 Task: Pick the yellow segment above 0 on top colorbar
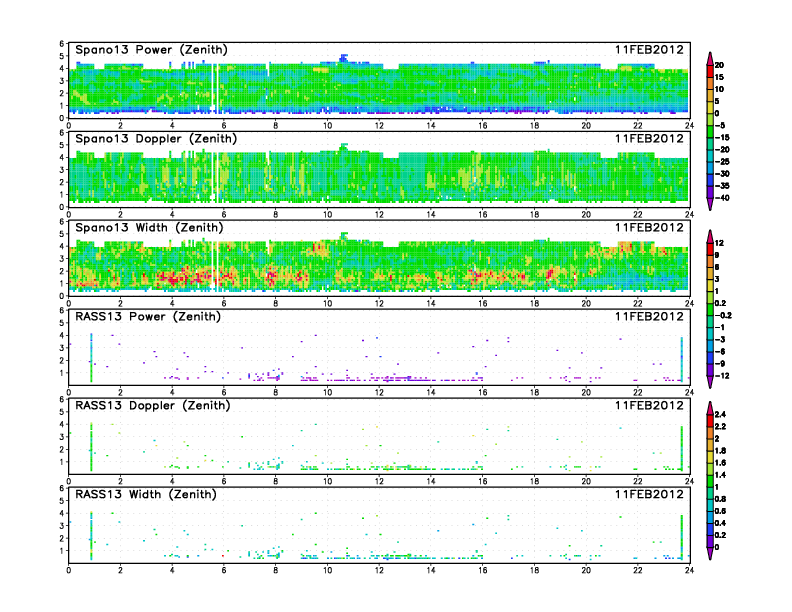click(710, 107)
